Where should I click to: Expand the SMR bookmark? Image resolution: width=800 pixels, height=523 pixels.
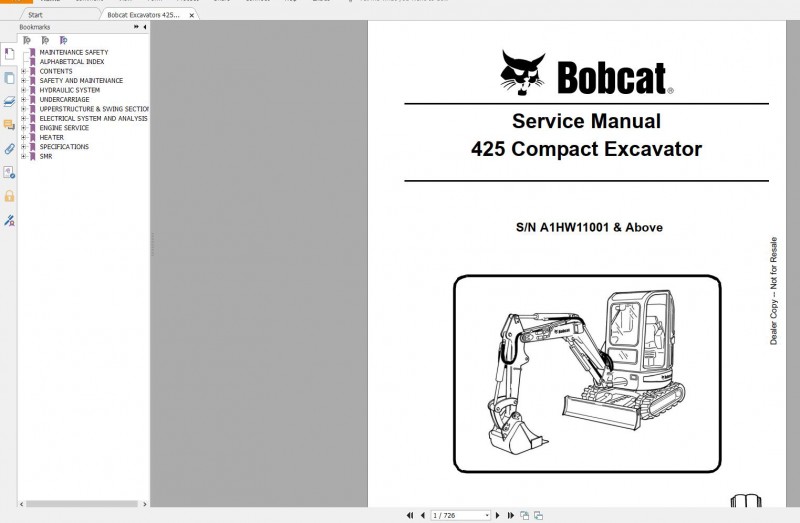[23, 156]
